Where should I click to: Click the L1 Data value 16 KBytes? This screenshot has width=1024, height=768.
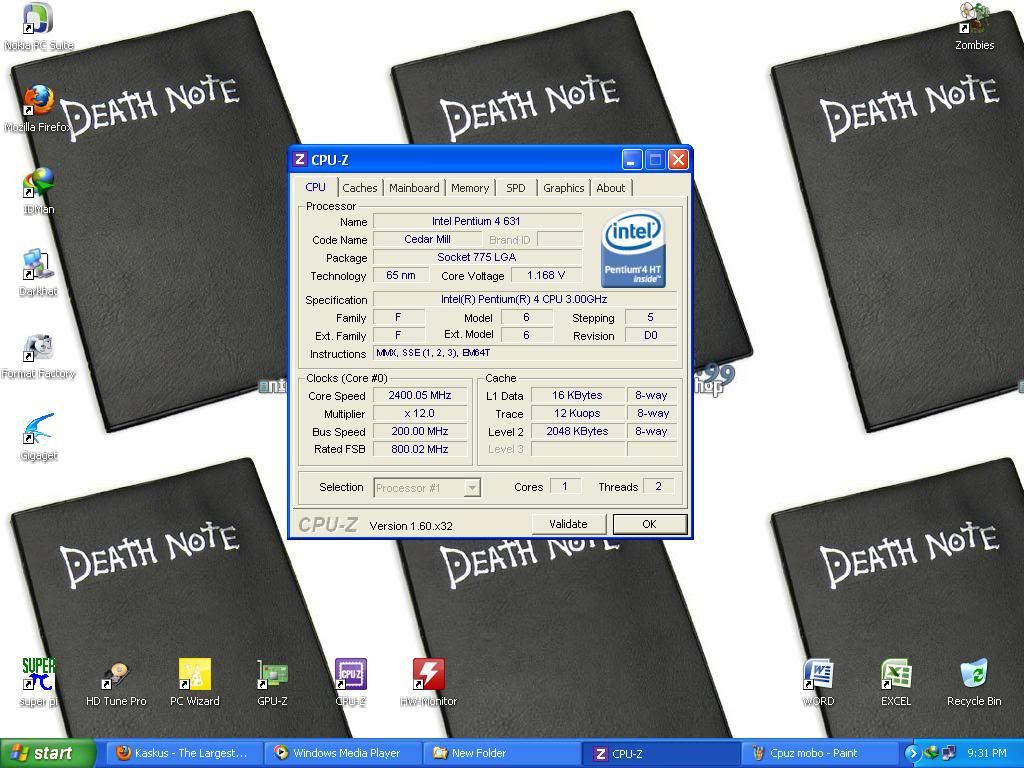[x=577, y=395]
